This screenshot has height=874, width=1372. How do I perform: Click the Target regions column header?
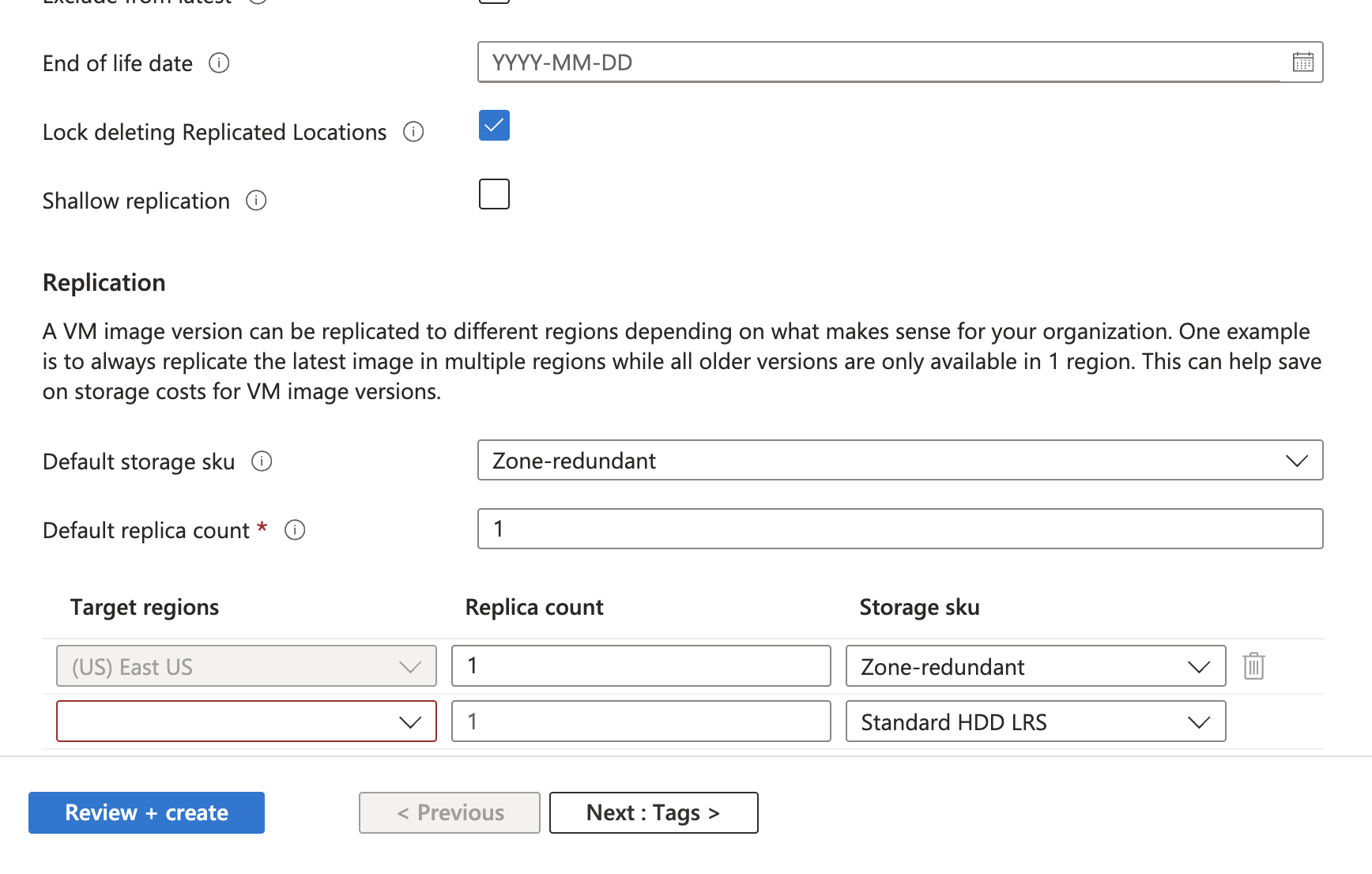145,607
